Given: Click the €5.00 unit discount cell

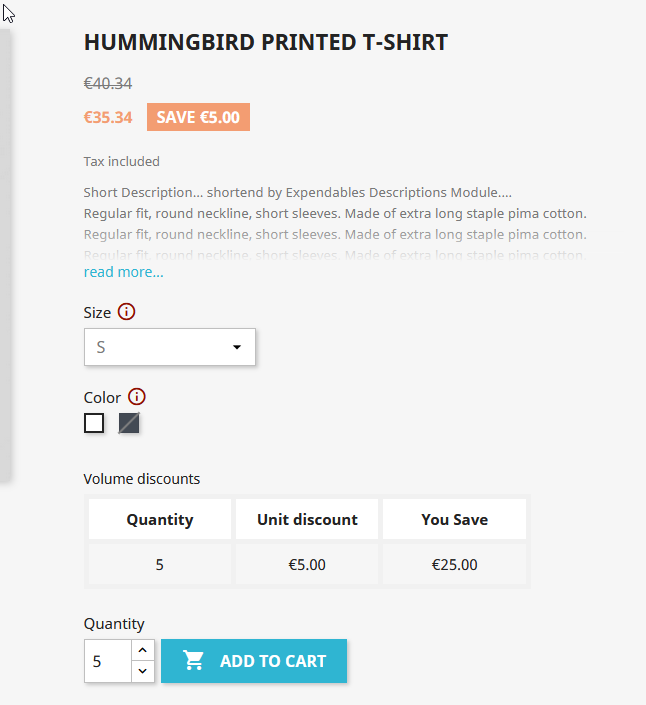Looking at the screenshot, I should [307, 564].
